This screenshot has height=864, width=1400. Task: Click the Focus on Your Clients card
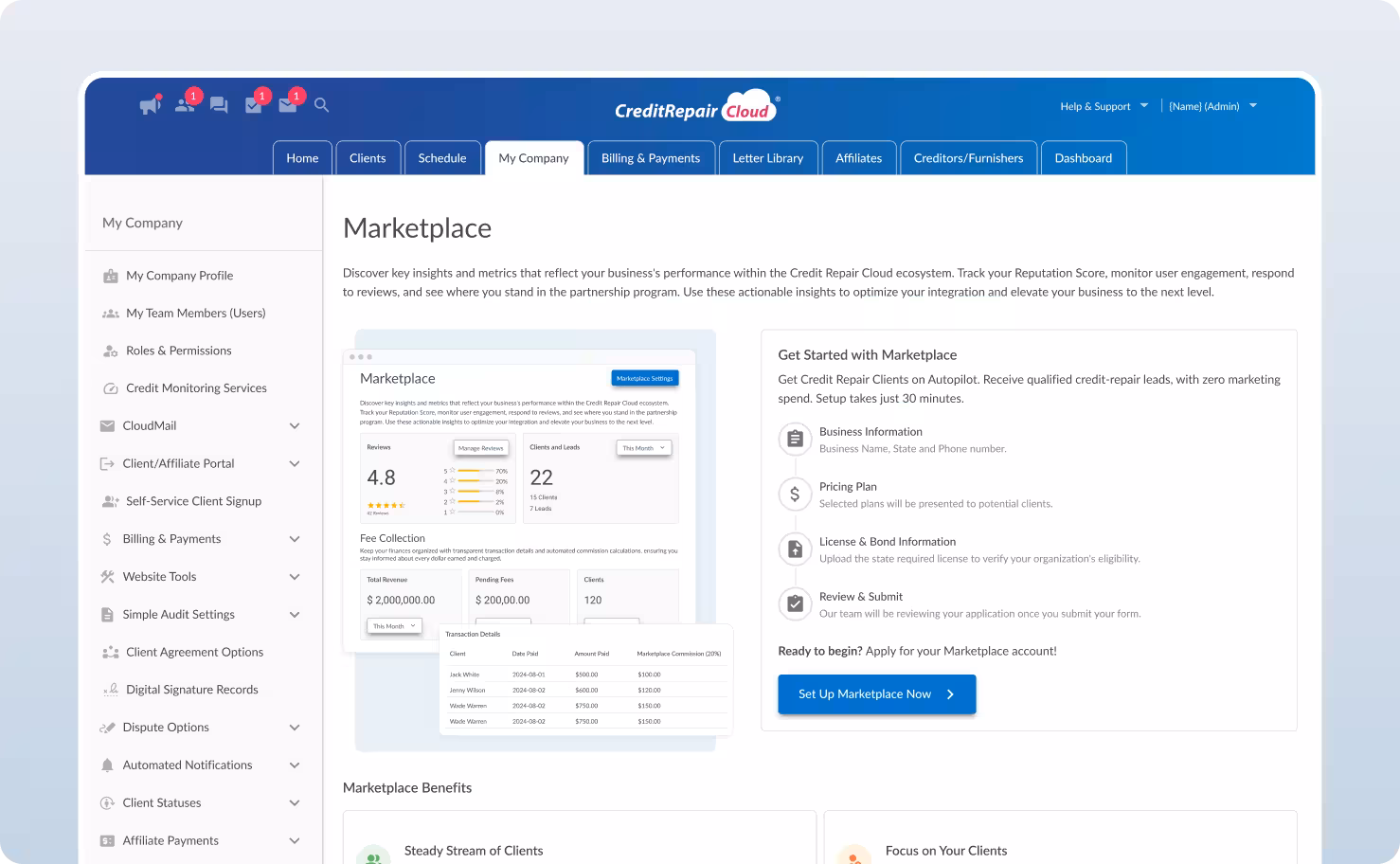1060,837
